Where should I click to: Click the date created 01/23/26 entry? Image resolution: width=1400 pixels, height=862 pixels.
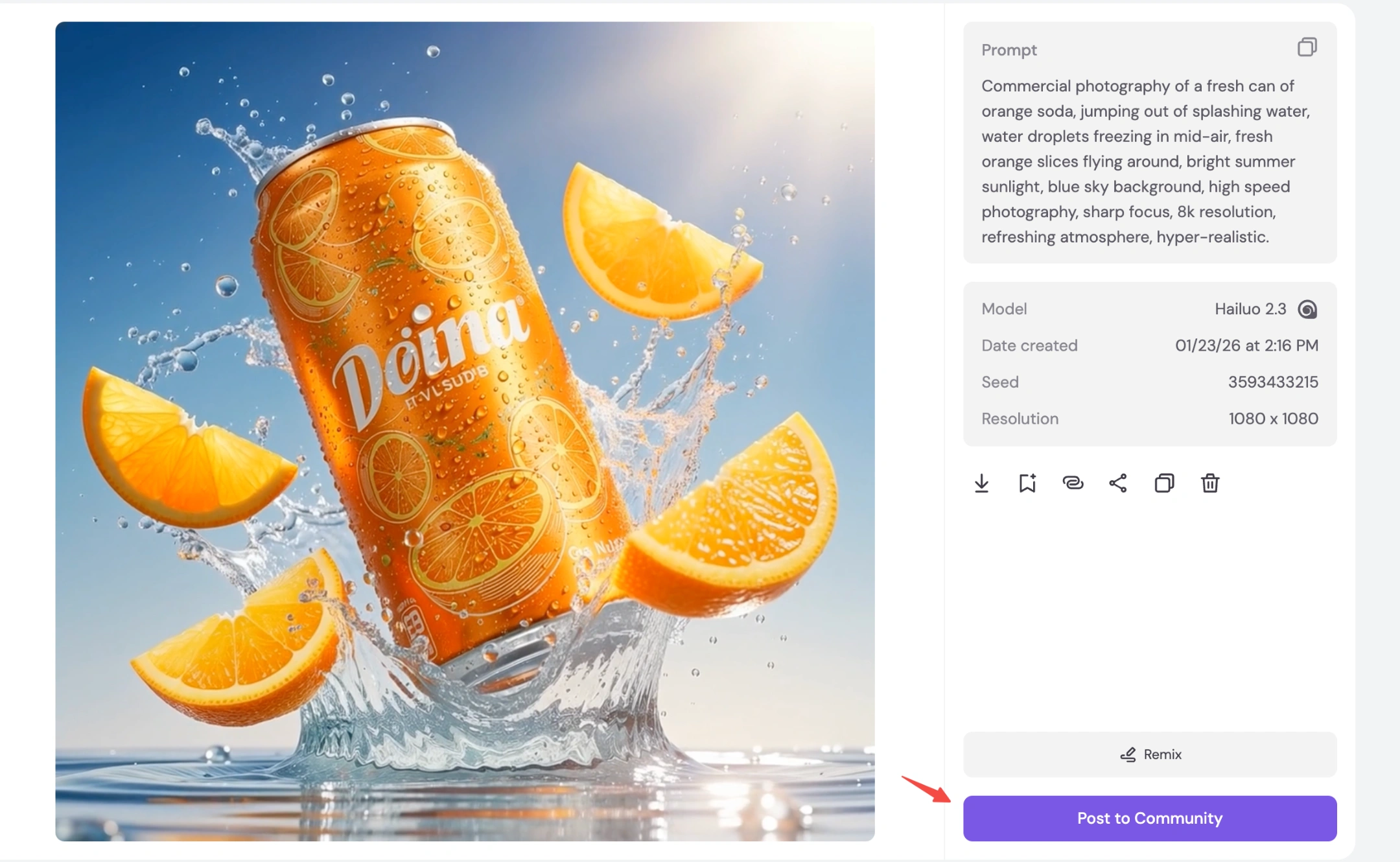tap(1246, 345)
